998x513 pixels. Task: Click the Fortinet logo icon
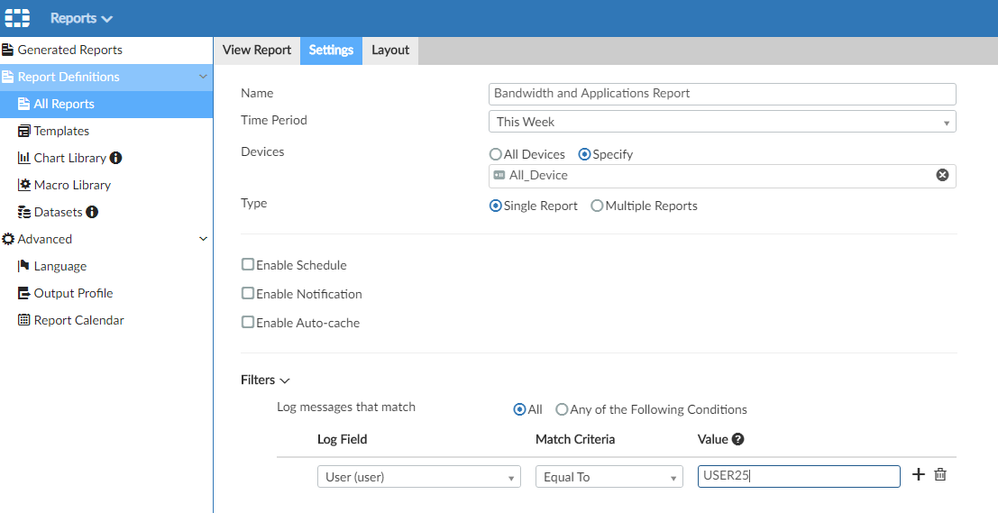point(18,18)
